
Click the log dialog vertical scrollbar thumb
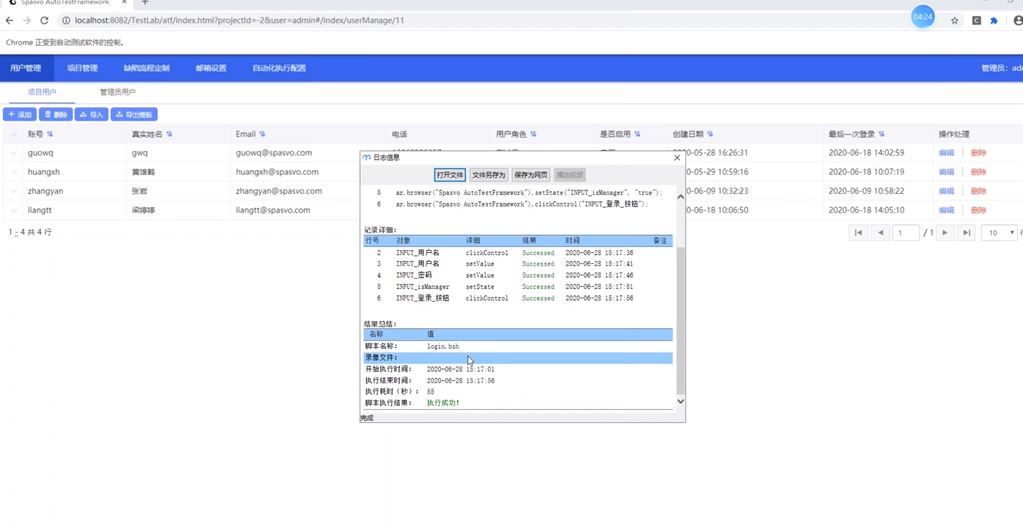[x=680, y=320]
